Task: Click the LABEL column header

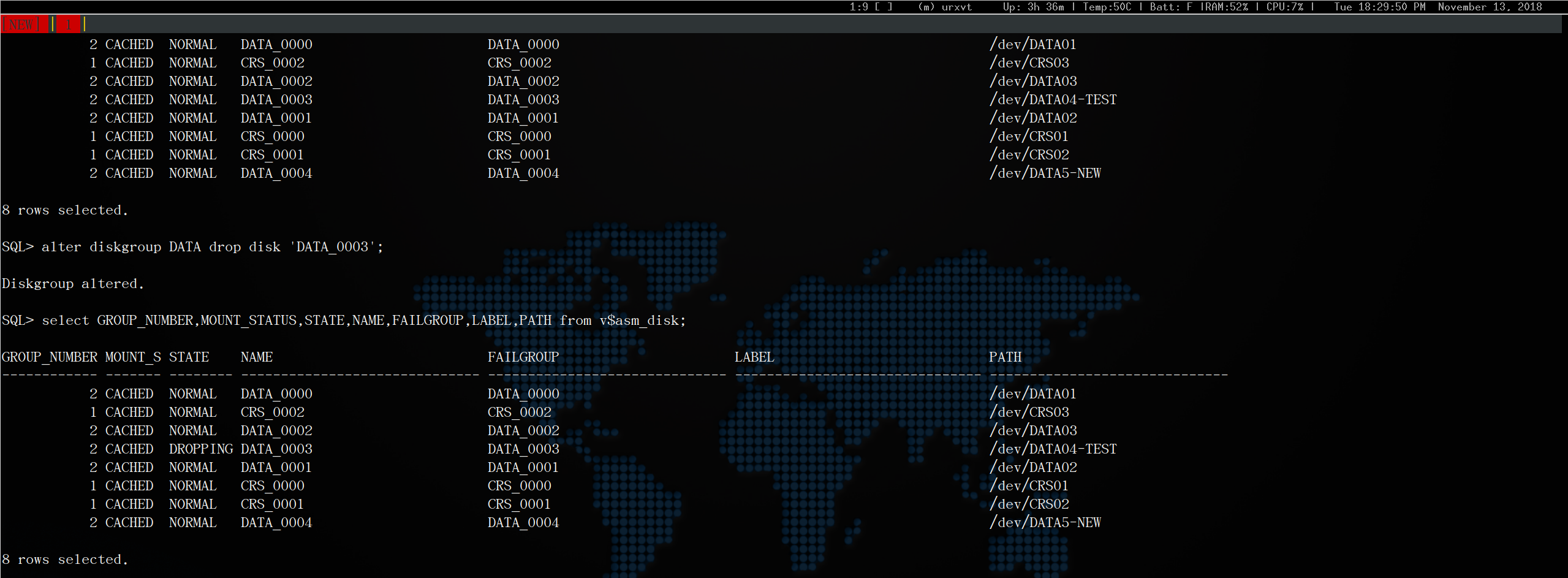Action: coord(754,357)
